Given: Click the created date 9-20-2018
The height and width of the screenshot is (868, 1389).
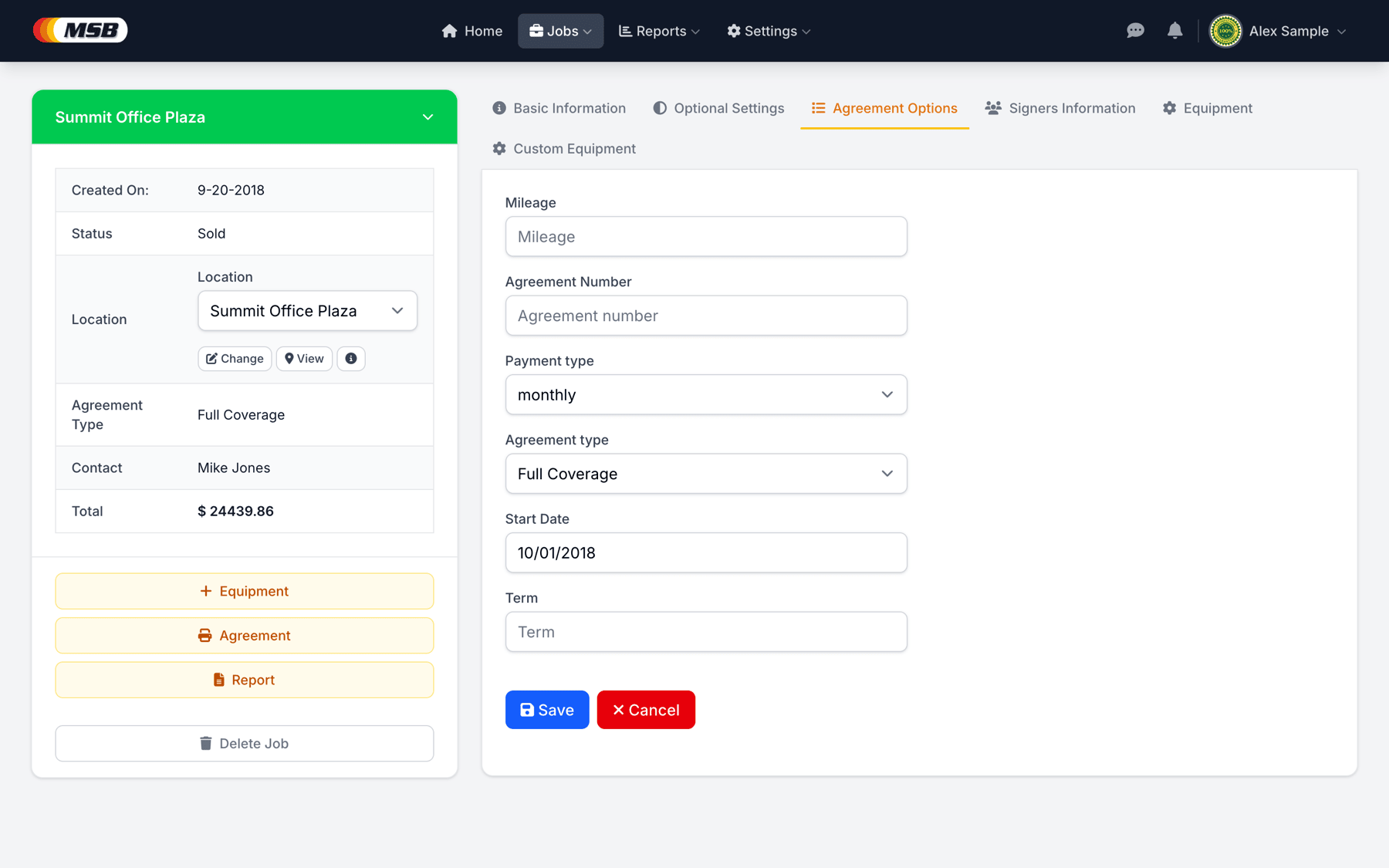Looking at the screenshot, I should 231,191.
